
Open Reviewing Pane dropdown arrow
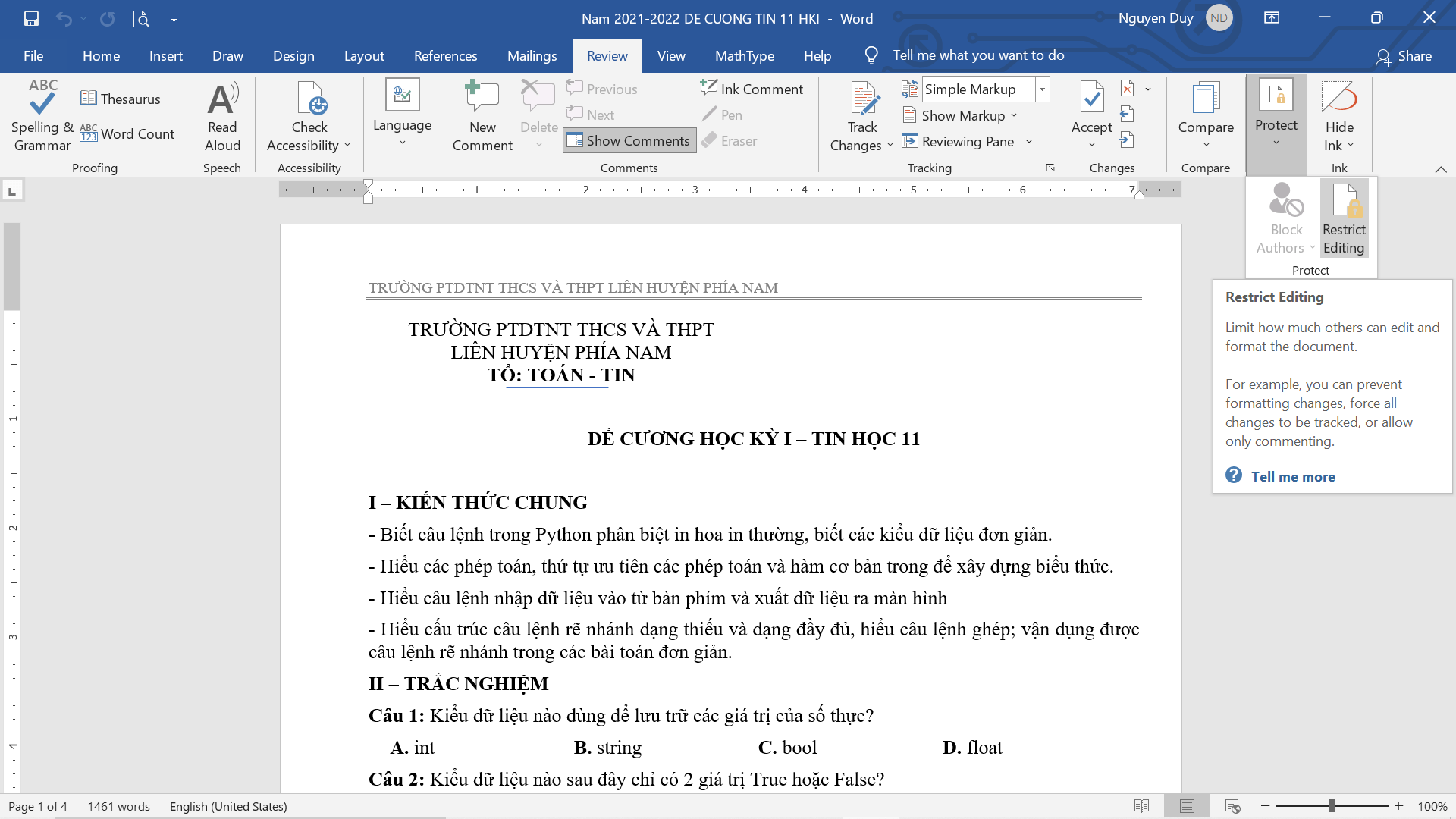click(x=1029, y=142)
